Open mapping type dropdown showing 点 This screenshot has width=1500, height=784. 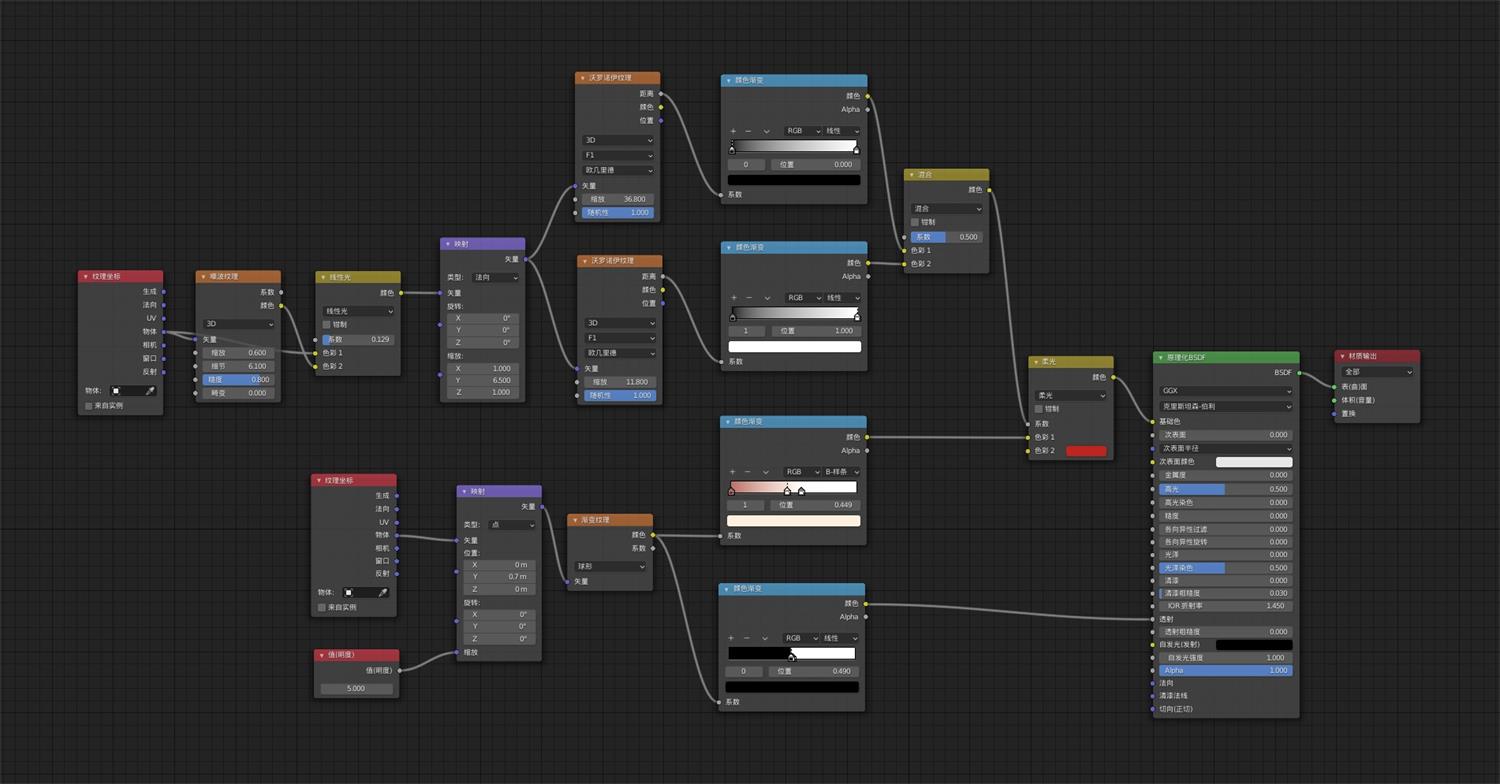tap(512, 524)
